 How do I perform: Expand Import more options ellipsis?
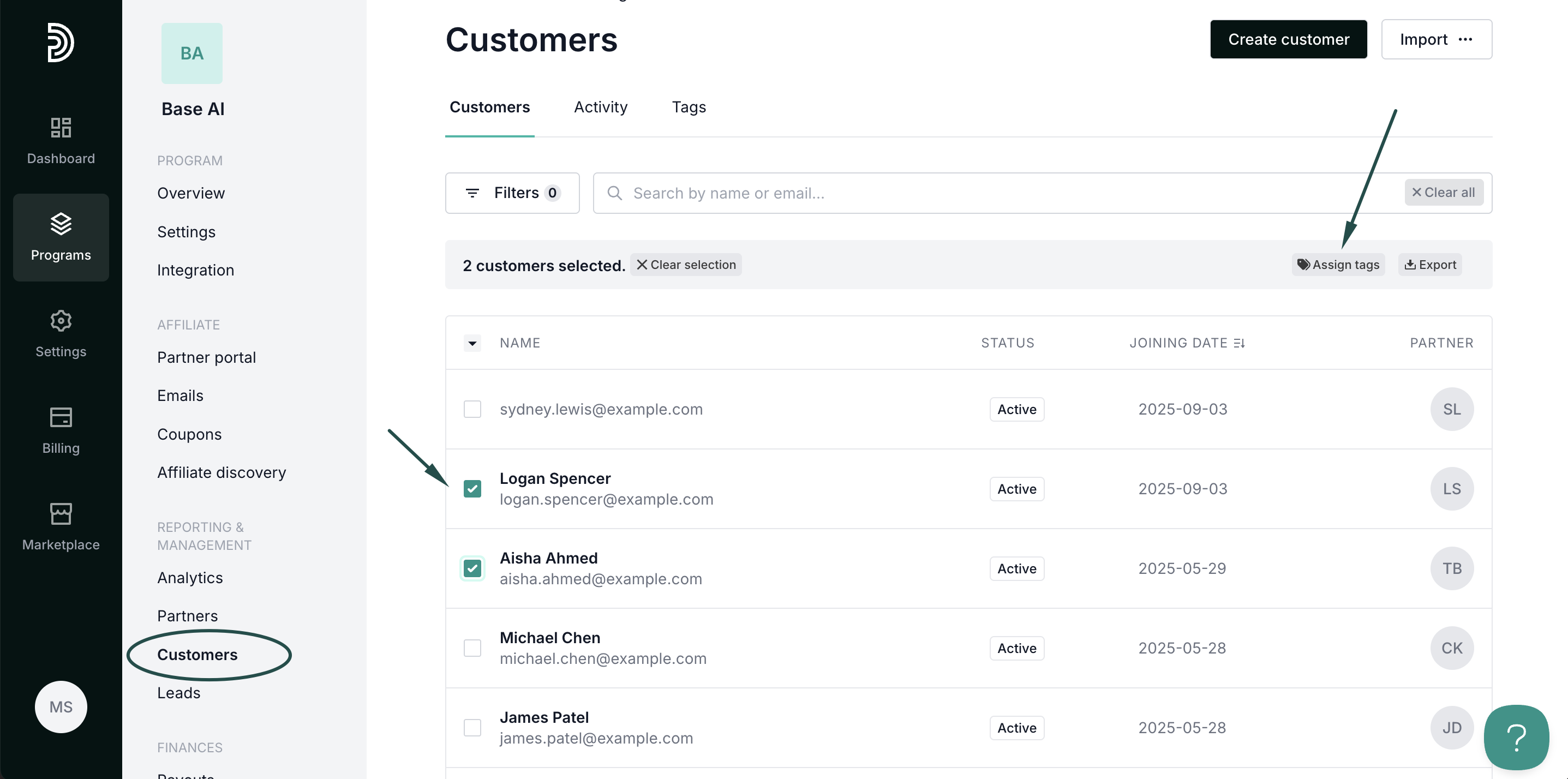pos(1466,40)
